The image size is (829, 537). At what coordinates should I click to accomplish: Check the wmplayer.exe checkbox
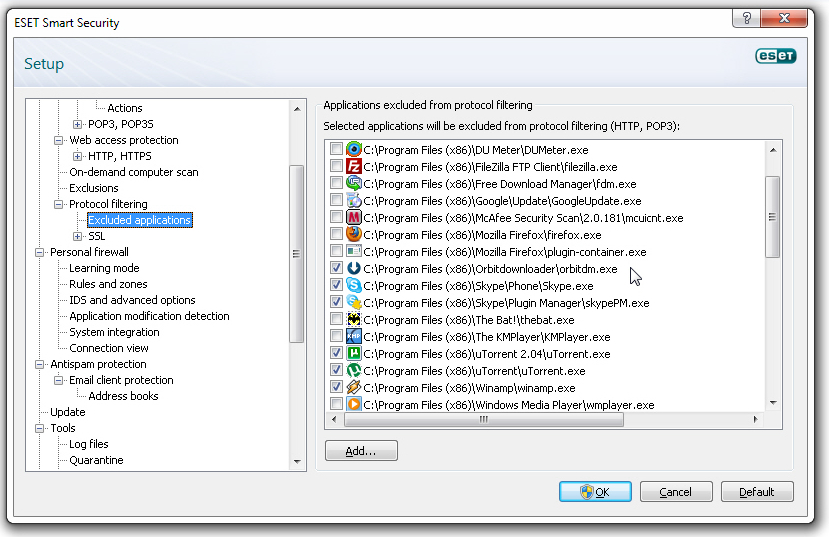point(336,404)
